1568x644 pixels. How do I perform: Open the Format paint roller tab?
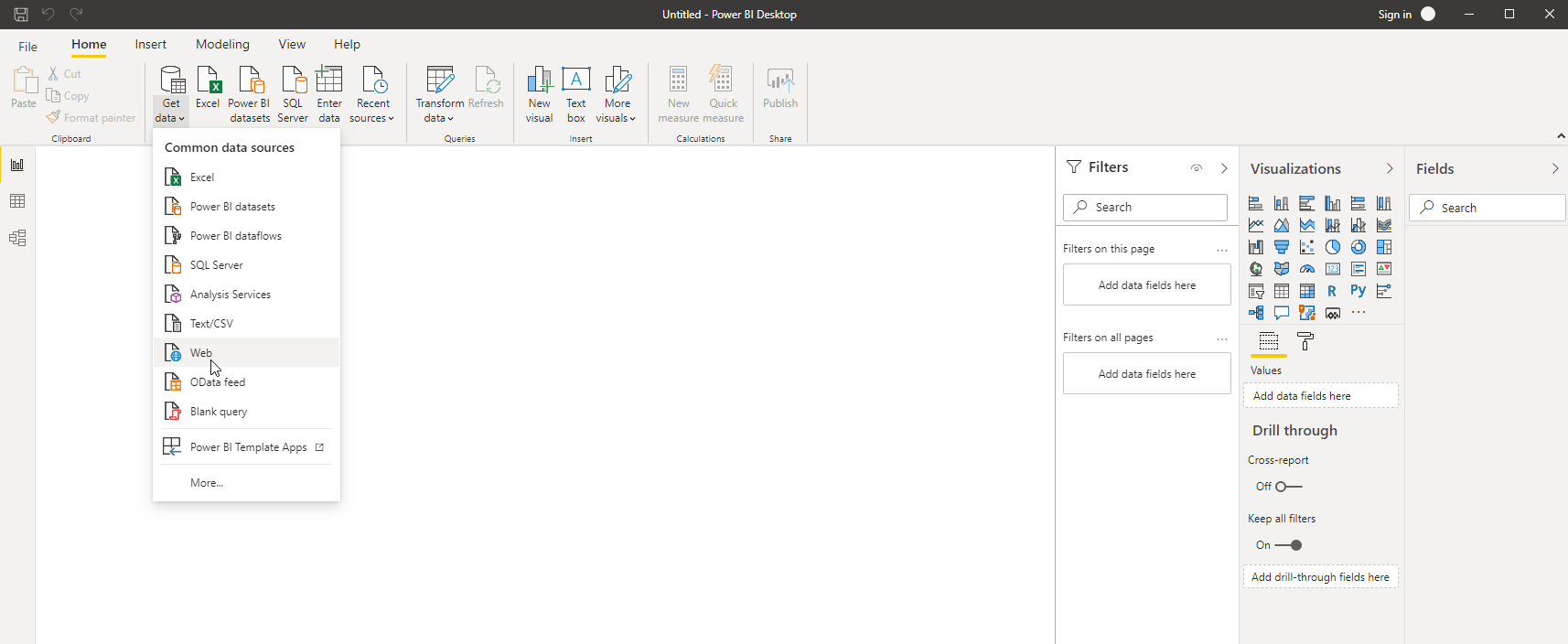(1305, 342)
